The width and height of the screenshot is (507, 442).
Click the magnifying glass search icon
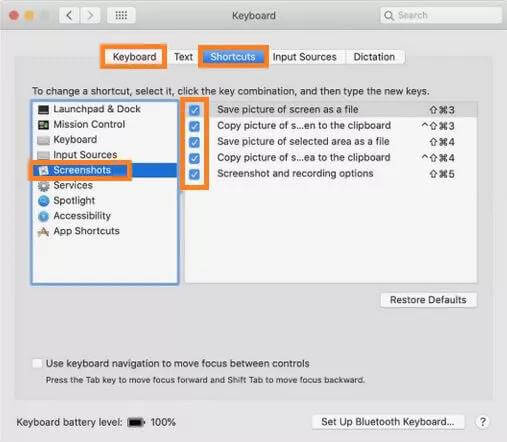click(389, 15)
